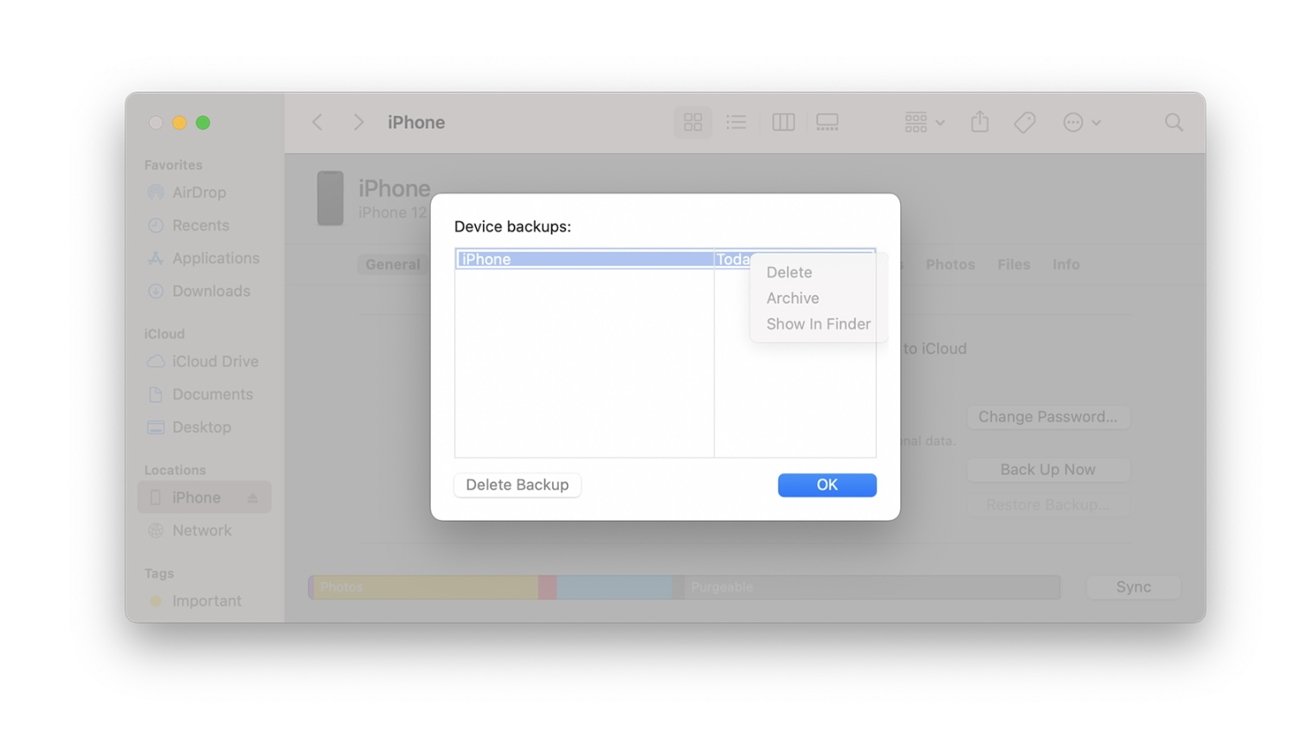
Task: Select the iPhone backup row
Action: (665, 259)
